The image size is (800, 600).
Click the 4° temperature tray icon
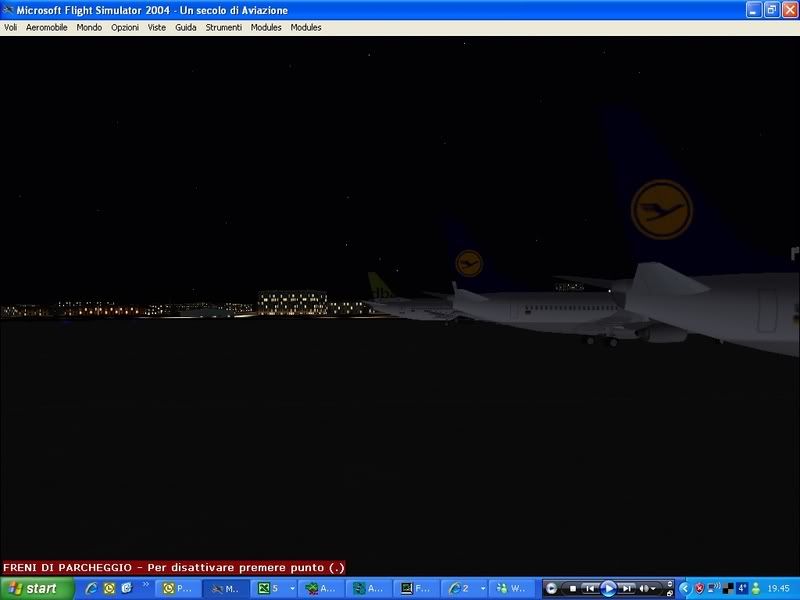(x=742, y=589)
